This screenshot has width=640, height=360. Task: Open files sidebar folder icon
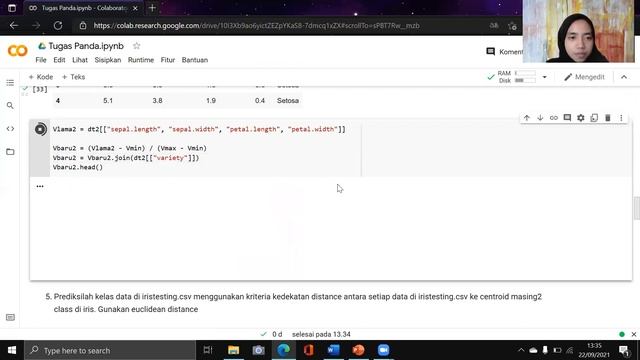coord(10,152)
